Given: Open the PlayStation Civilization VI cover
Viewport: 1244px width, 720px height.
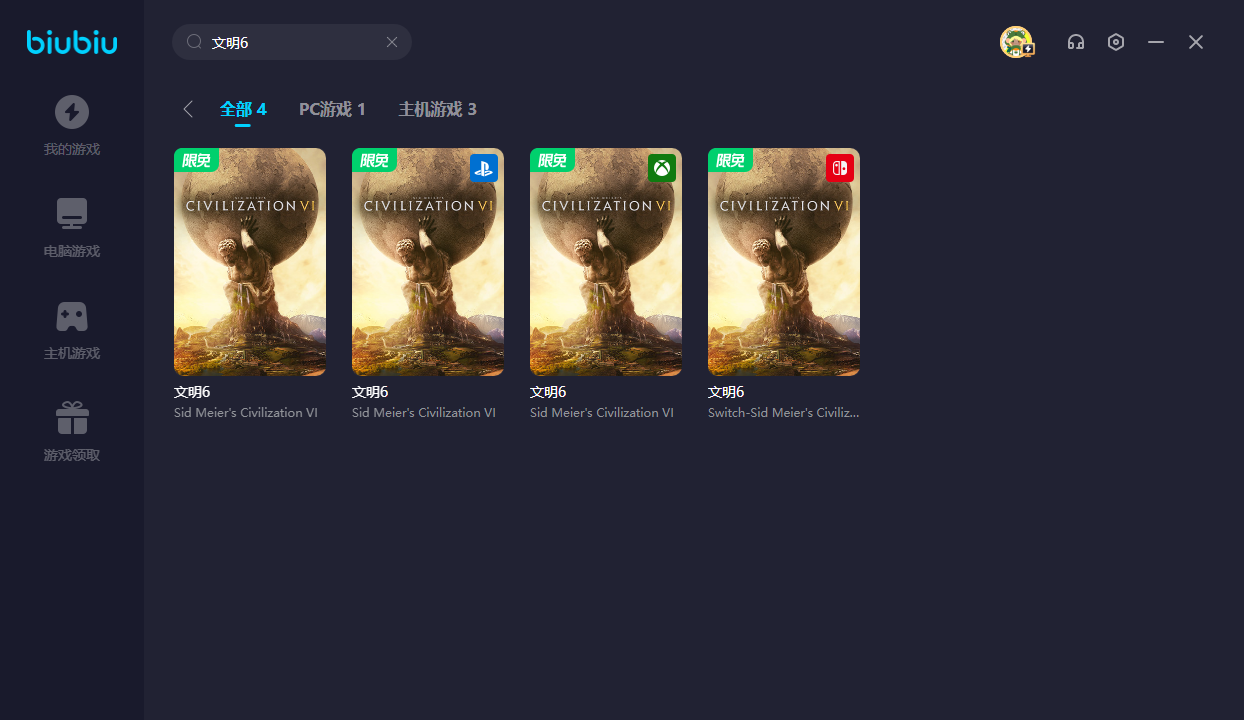Looking at the screenshot, I should pyautogui.click(x=428, y=262).
